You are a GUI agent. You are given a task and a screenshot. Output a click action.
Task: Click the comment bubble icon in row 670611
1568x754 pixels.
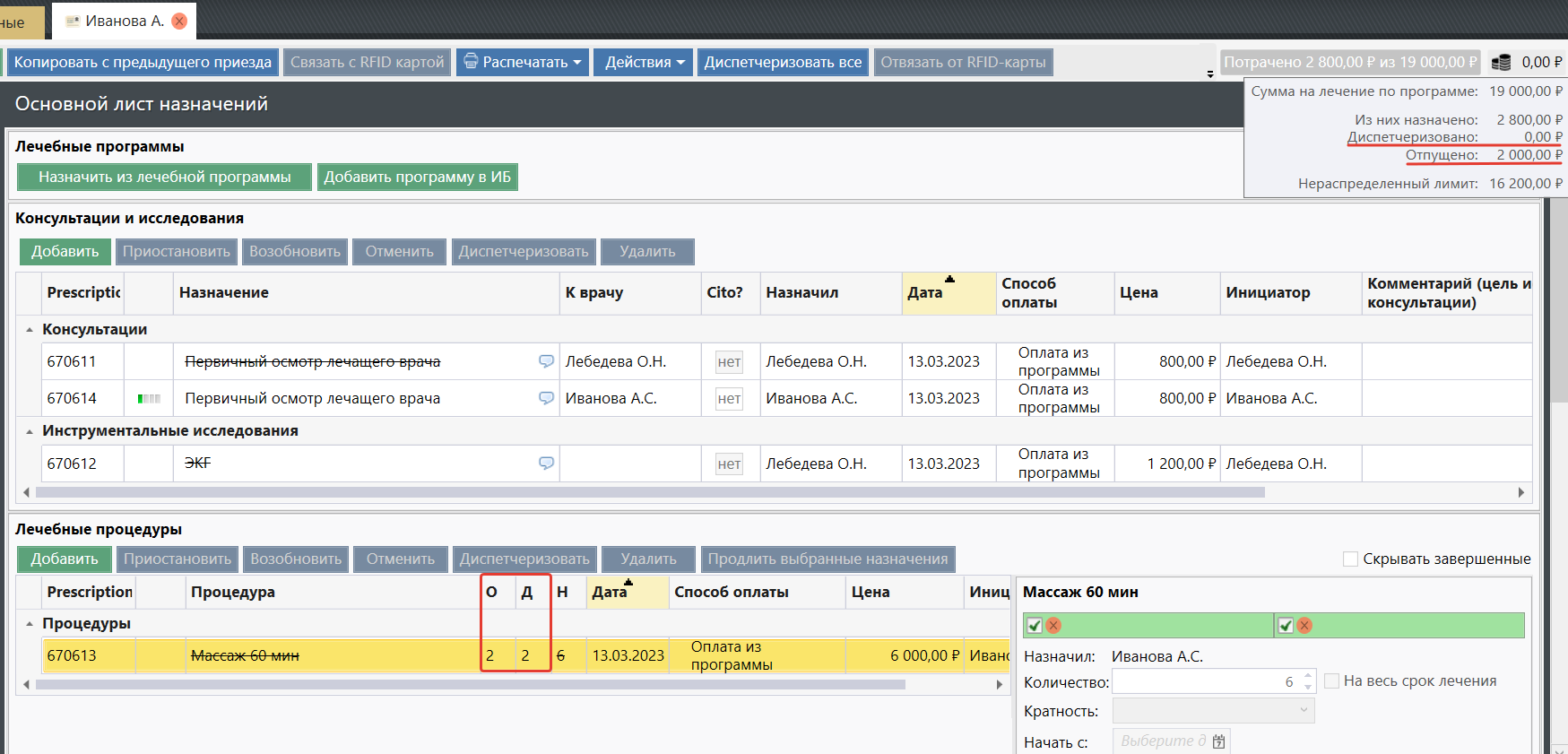click(x=546, y=361)
